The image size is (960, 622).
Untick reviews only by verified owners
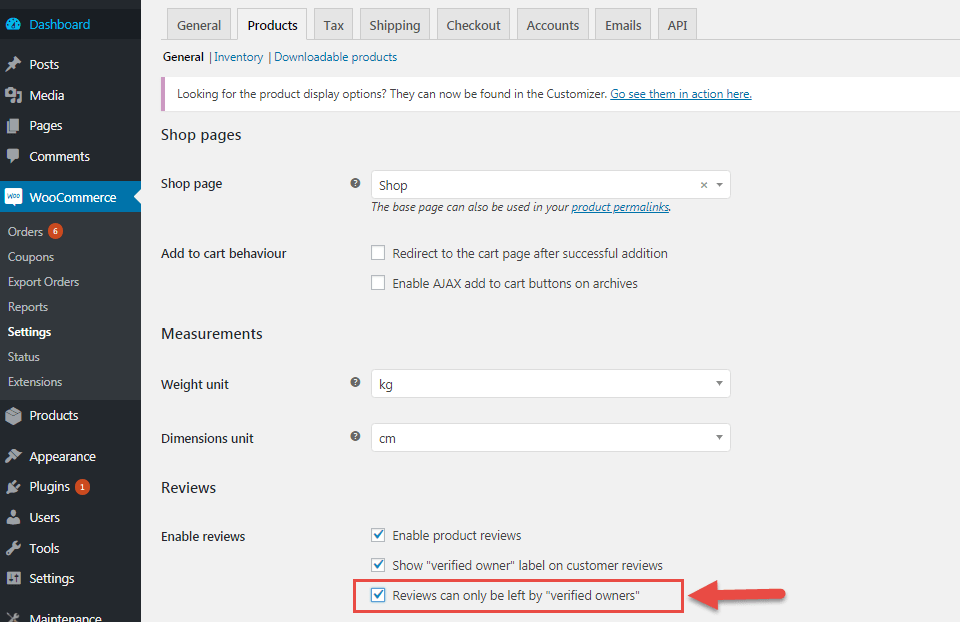point(378,595)
